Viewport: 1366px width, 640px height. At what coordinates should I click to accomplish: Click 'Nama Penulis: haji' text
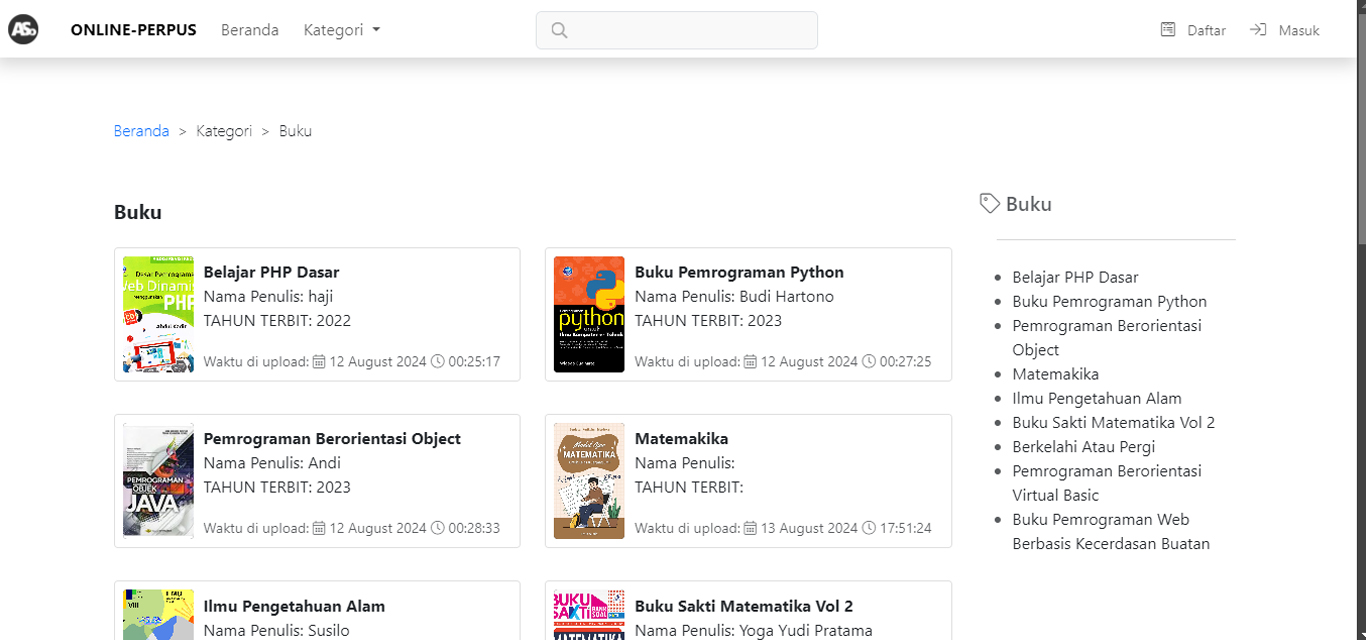coord(268,296)
